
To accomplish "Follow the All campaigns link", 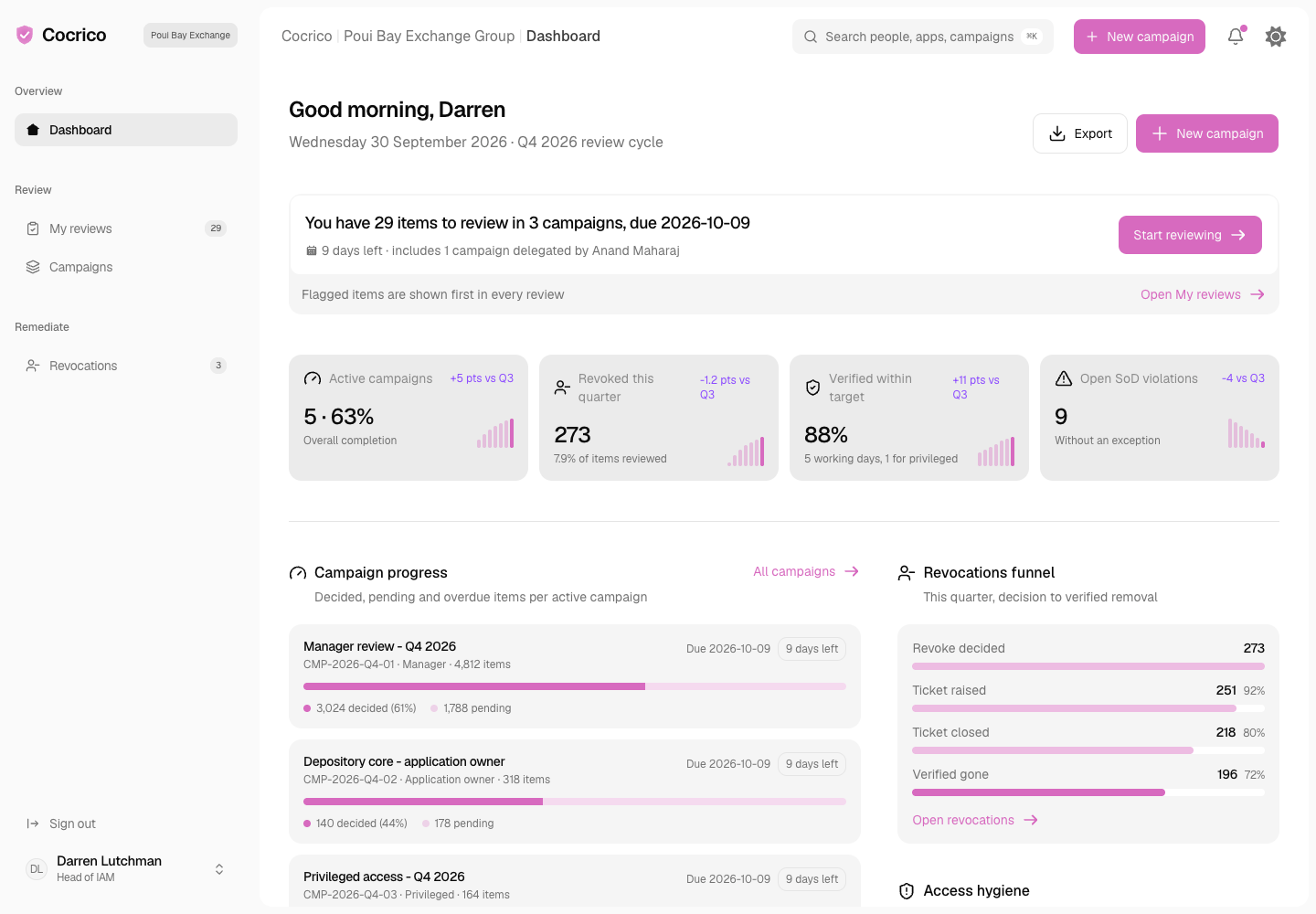I will point(806,571).
